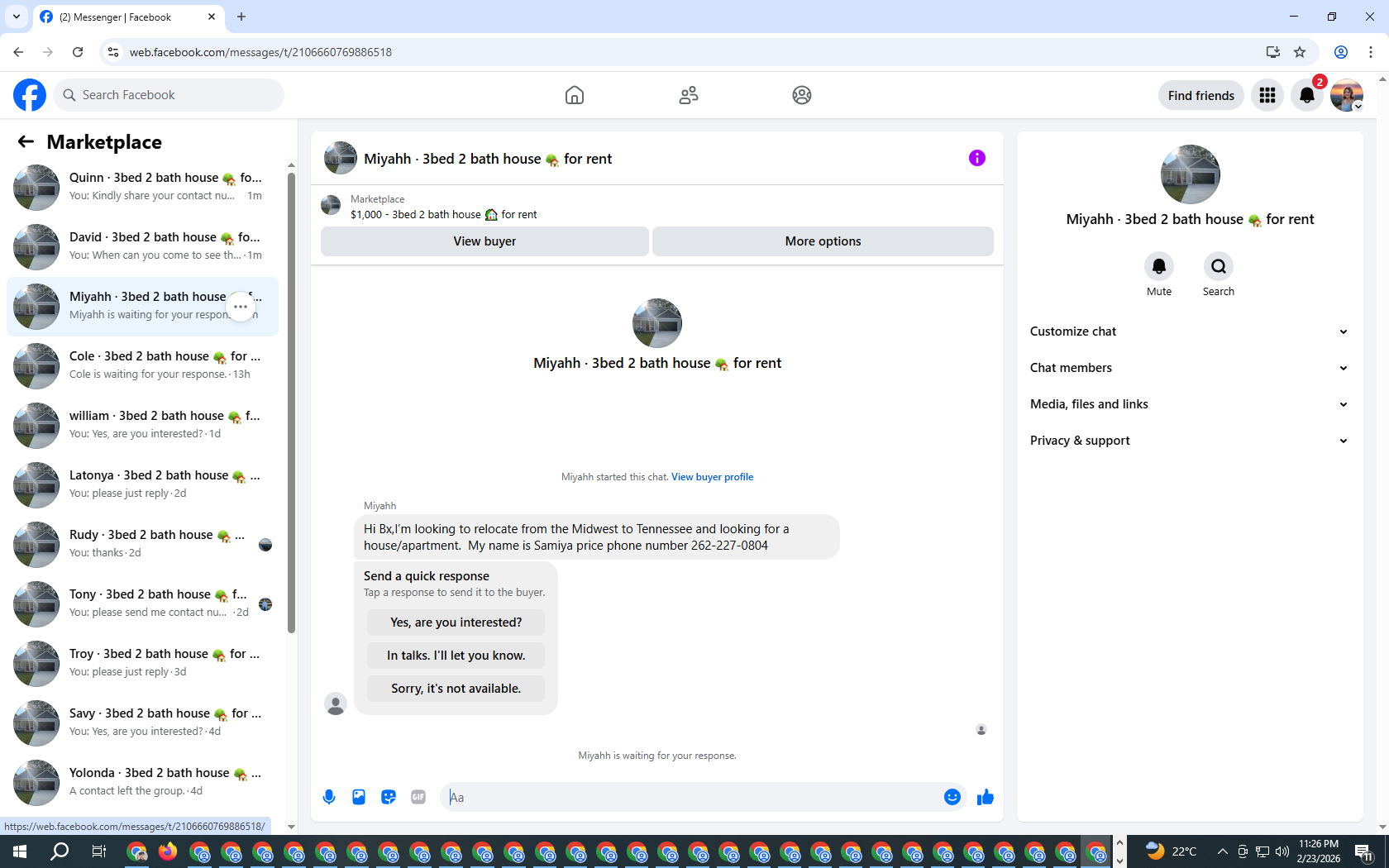Choose a GIF to send
This screenshot has width=1389, height=868.
[418, 797]
